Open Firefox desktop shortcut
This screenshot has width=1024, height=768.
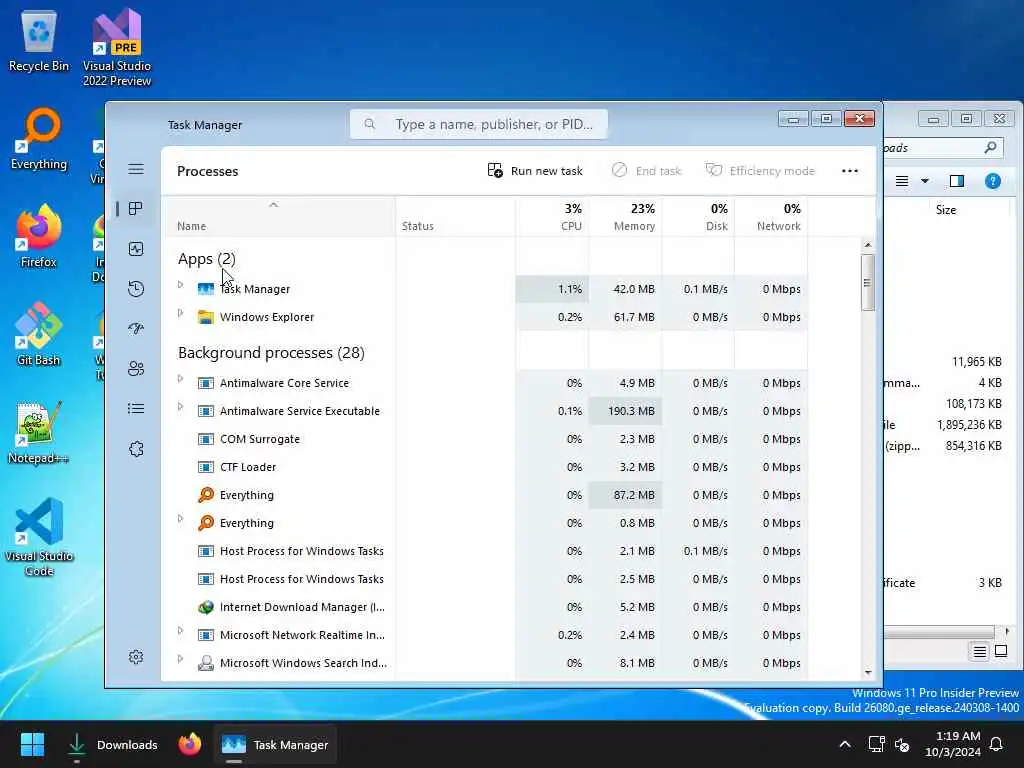coord(39,236)
